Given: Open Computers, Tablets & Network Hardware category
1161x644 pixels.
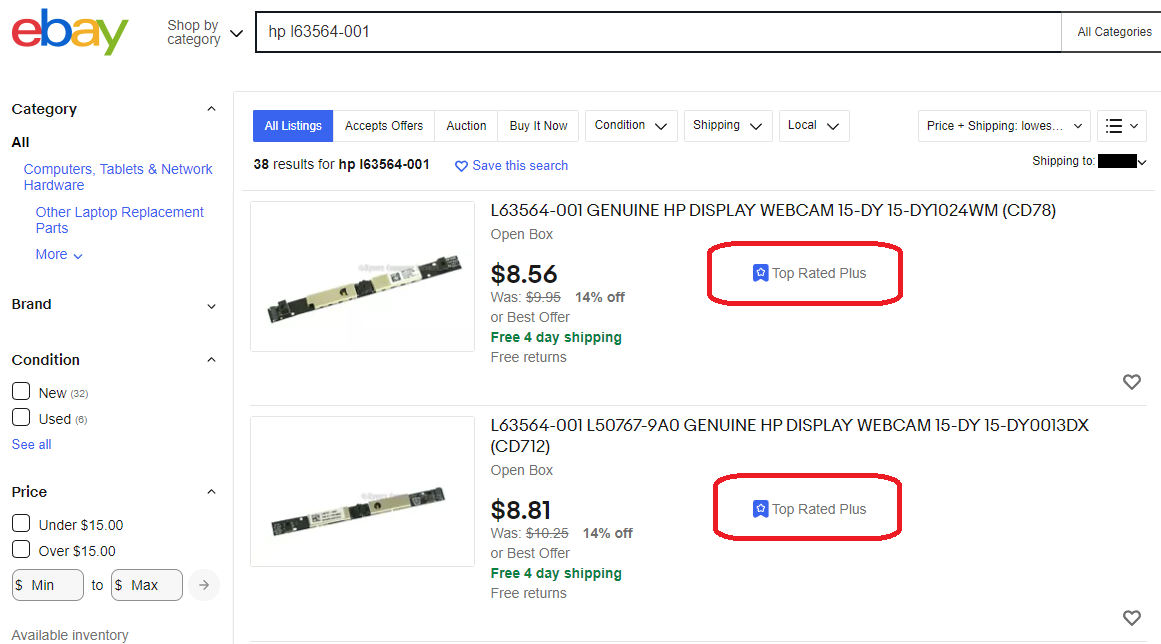Looking at the screenshot, I should coord(118,177).
